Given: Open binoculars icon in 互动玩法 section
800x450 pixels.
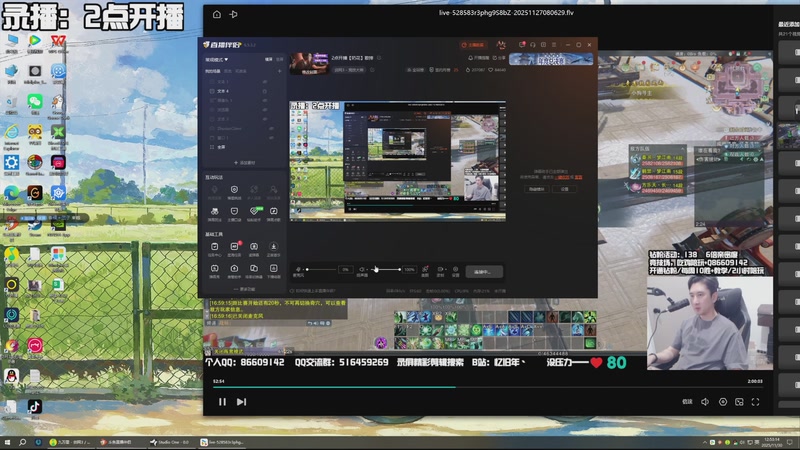Looking at the screenshot, I should [x=215, y=213].
